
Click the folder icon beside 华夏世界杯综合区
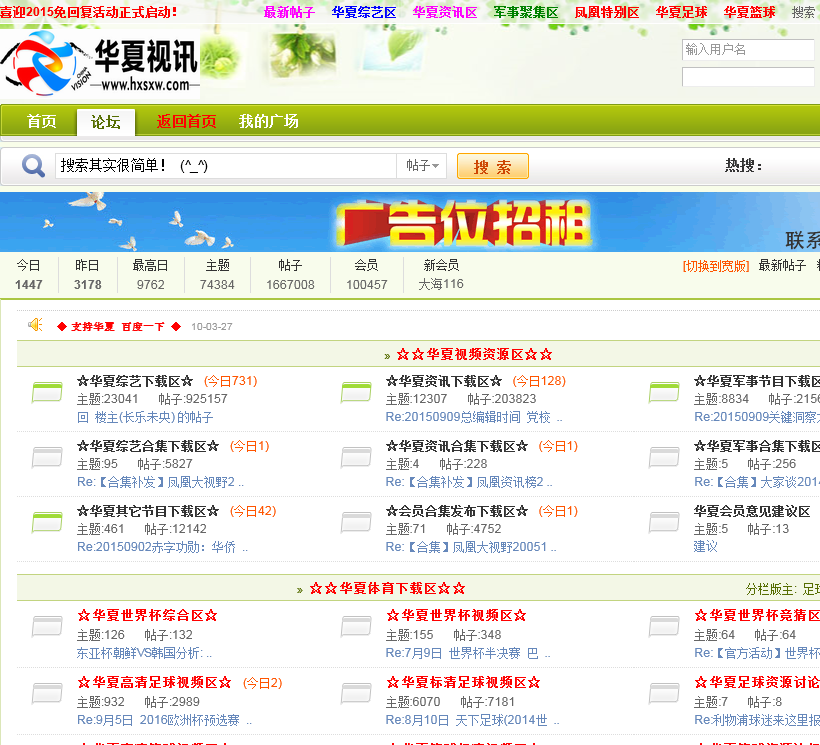(47, 627)
